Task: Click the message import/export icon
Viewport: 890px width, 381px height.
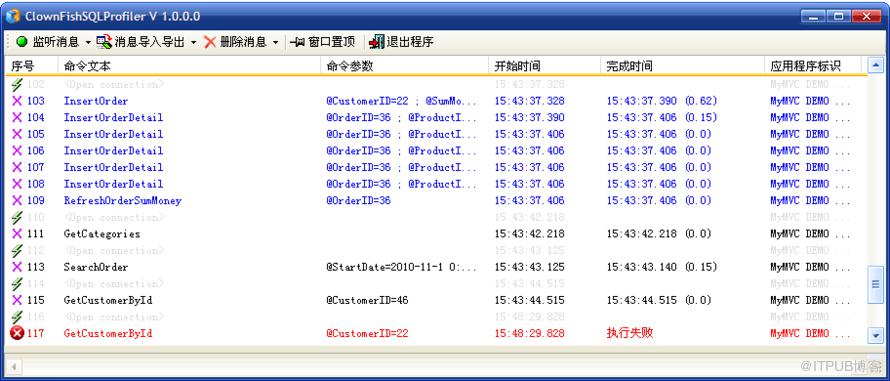Action: (104, 41)
